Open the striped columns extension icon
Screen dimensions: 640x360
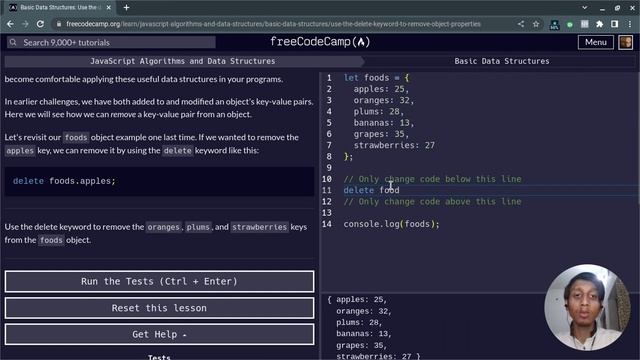[584, 24]
